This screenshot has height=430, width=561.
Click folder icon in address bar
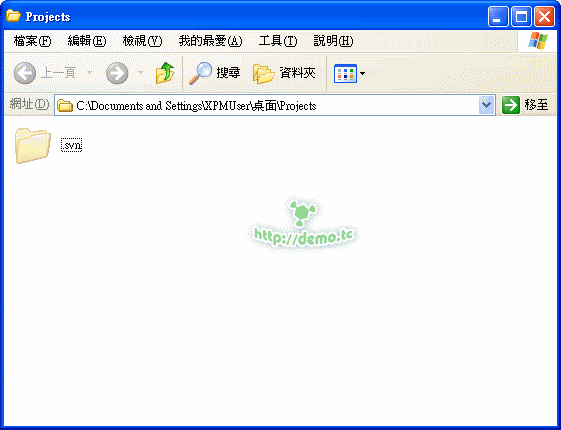65,106
